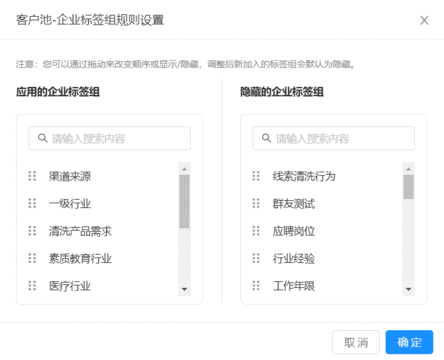Select 应聘岗位 tag group
Screen dimensions: 444x360
point(294,231)
